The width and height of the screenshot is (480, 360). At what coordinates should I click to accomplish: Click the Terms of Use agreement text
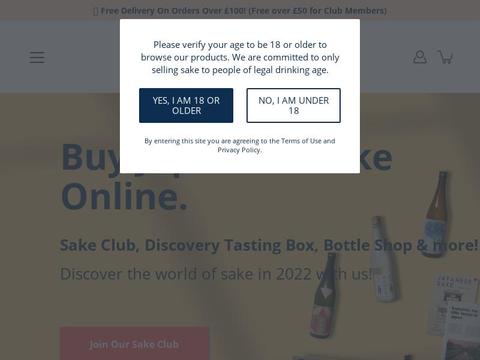[x=240, y=145]
